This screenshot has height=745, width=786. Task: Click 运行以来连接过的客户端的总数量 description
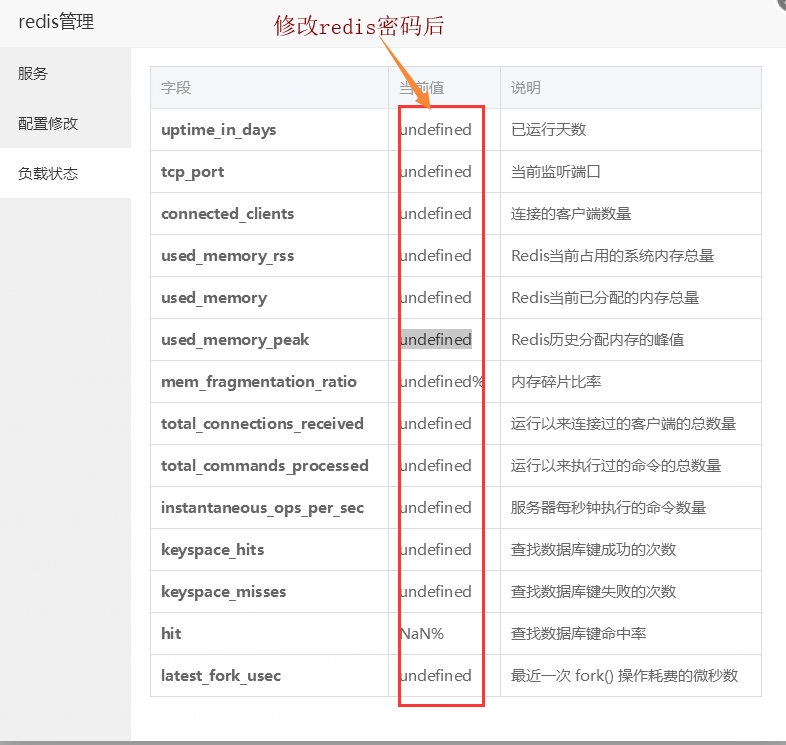(624, 424)
